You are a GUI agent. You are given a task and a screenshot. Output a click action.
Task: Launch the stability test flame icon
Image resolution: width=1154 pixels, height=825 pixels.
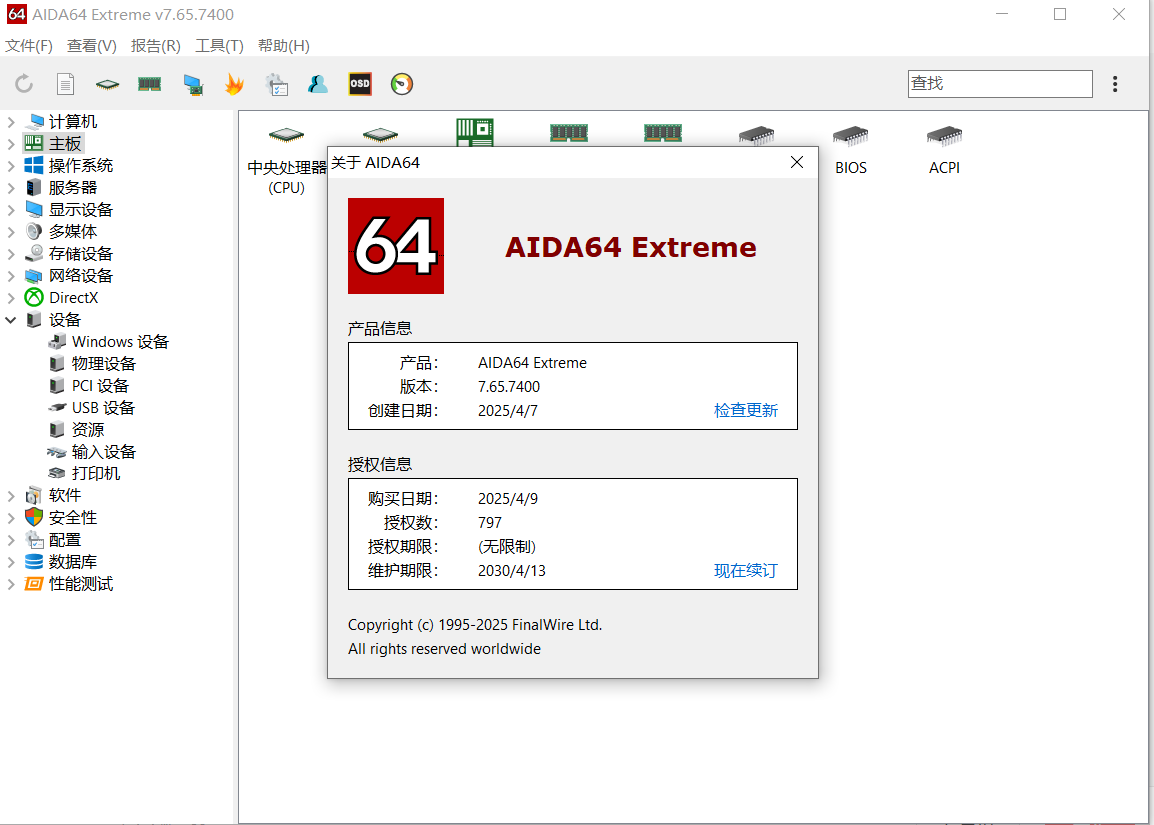pyautogui.click(x=234, y=84)
